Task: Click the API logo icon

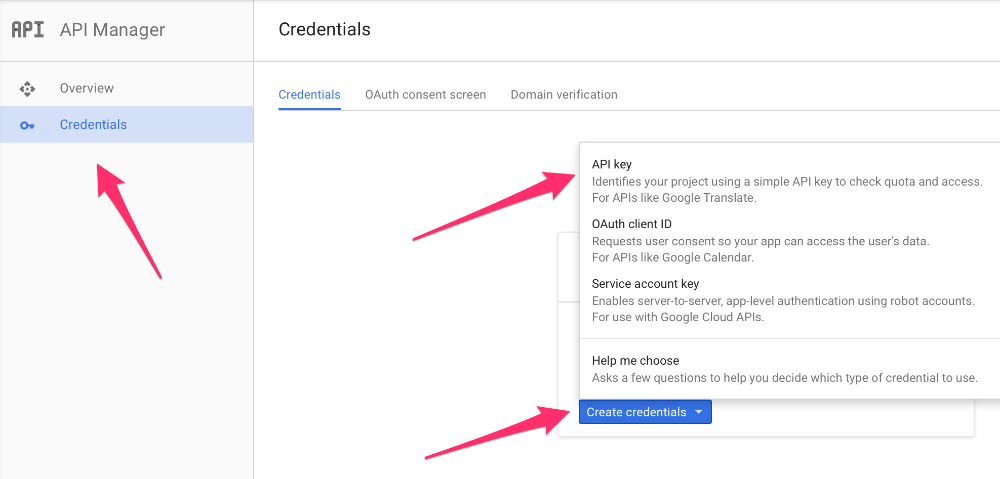Action: [x=28, y=29]
